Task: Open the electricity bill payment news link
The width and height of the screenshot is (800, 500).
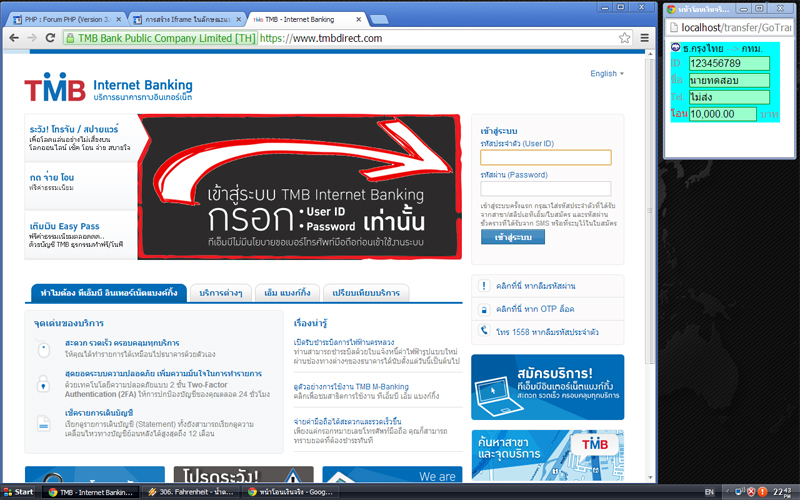Action: click(x=344, y=342)
